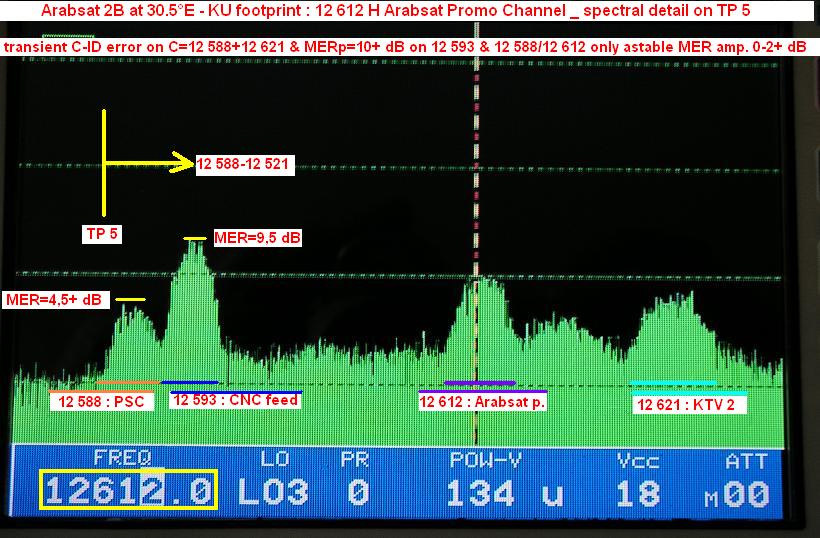Screen dimensions: 820x538
Task: Click the dashed vertical cursor marker line
Action: pos(477,200)
